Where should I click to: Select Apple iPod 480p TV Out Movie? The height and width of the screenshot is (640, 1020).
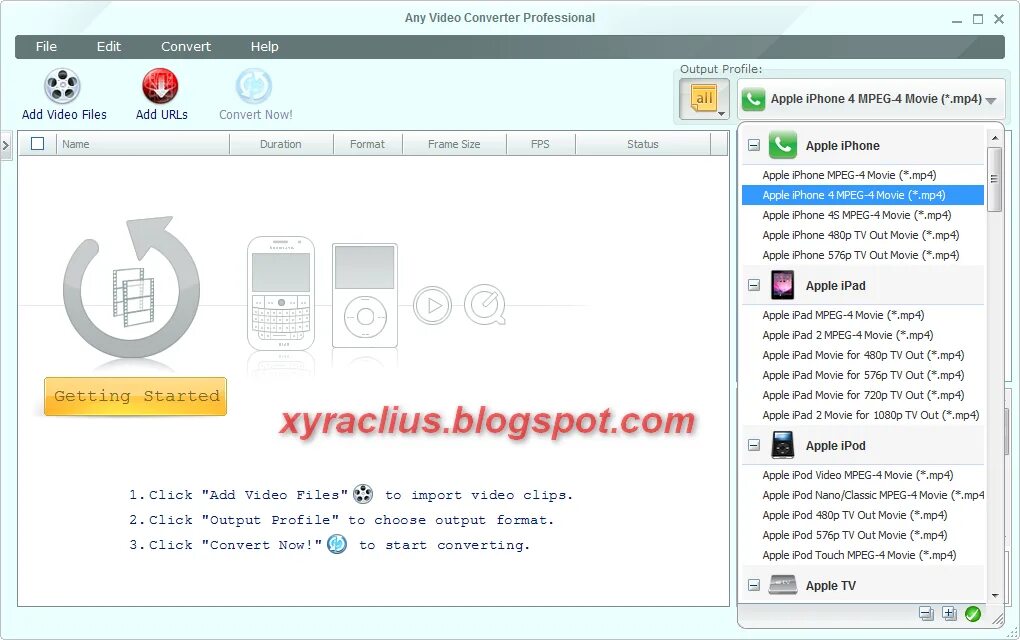[863, 515]
